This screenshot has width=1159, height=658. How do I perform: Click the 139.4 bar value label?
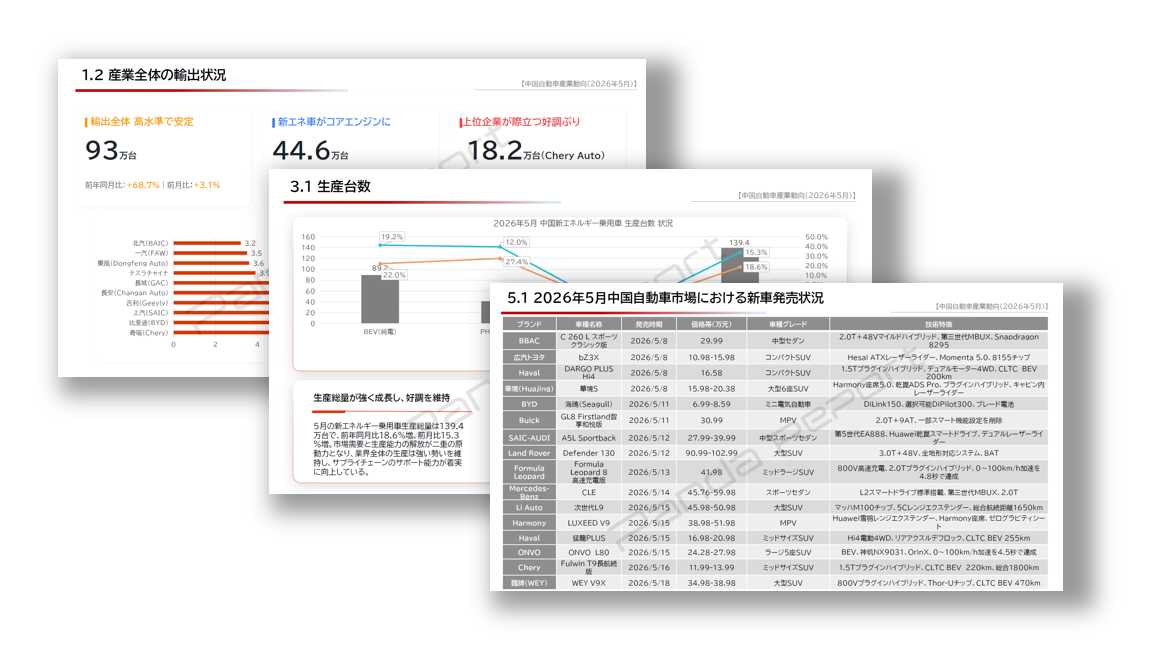739,242
